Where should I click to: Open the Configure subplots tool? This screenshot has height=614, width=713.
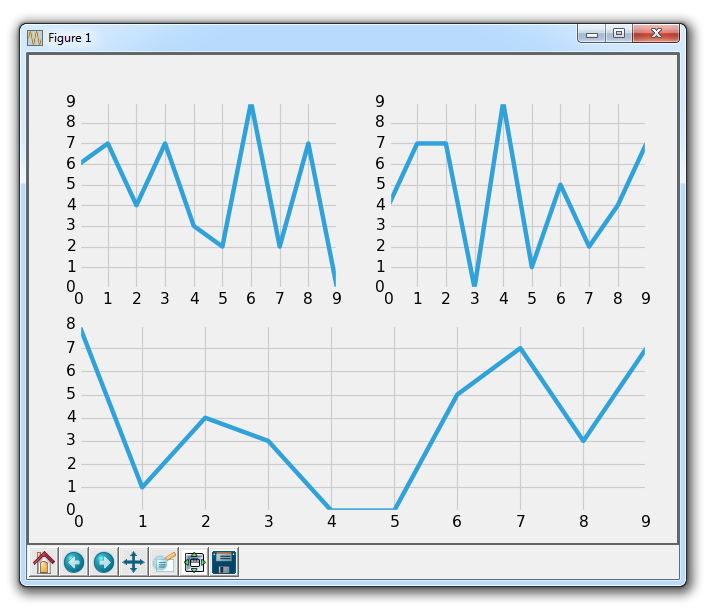point(194,562)
